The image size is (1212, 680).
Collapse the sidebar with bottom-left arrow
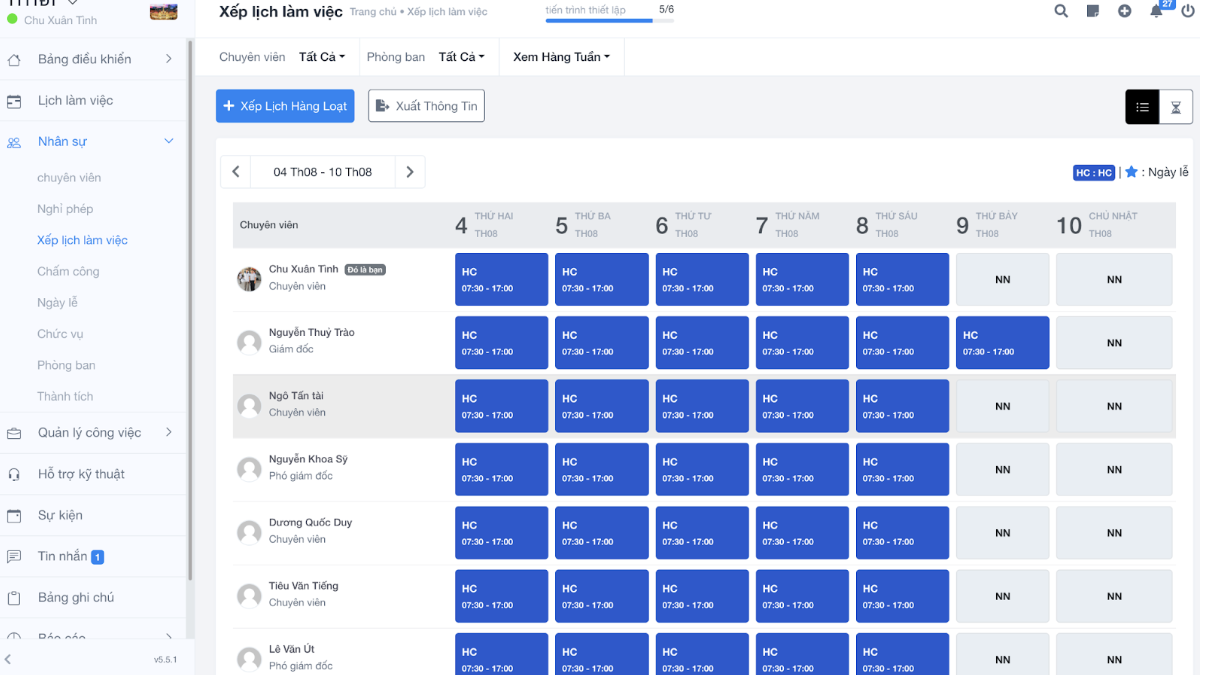(9, 659)
